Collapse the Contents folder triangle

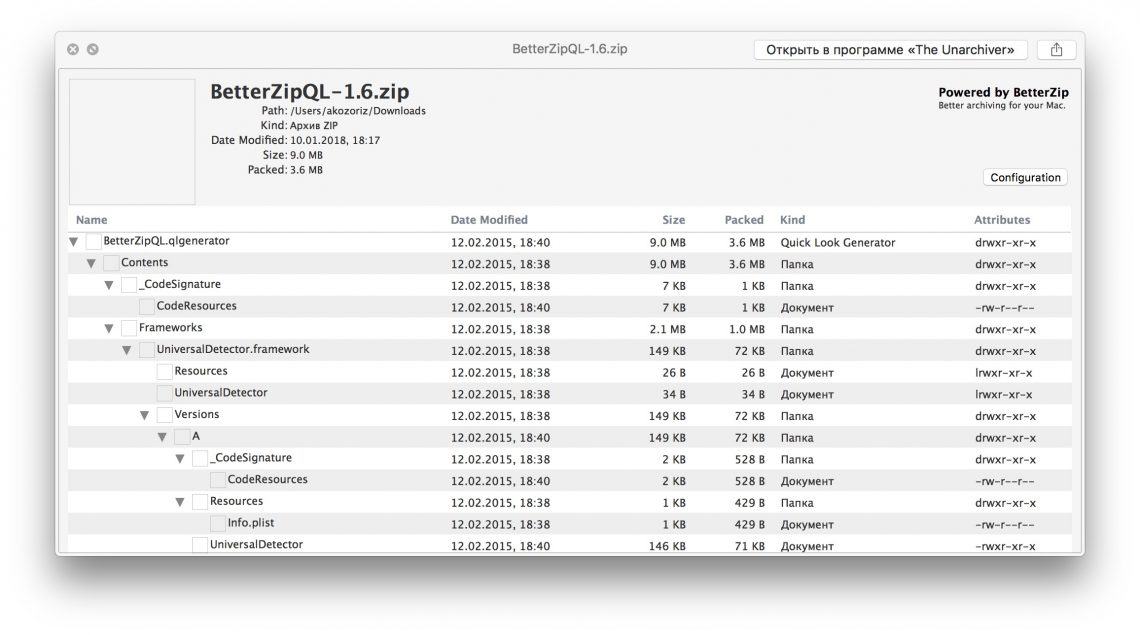pyautogui.click(x=91, y=263)
